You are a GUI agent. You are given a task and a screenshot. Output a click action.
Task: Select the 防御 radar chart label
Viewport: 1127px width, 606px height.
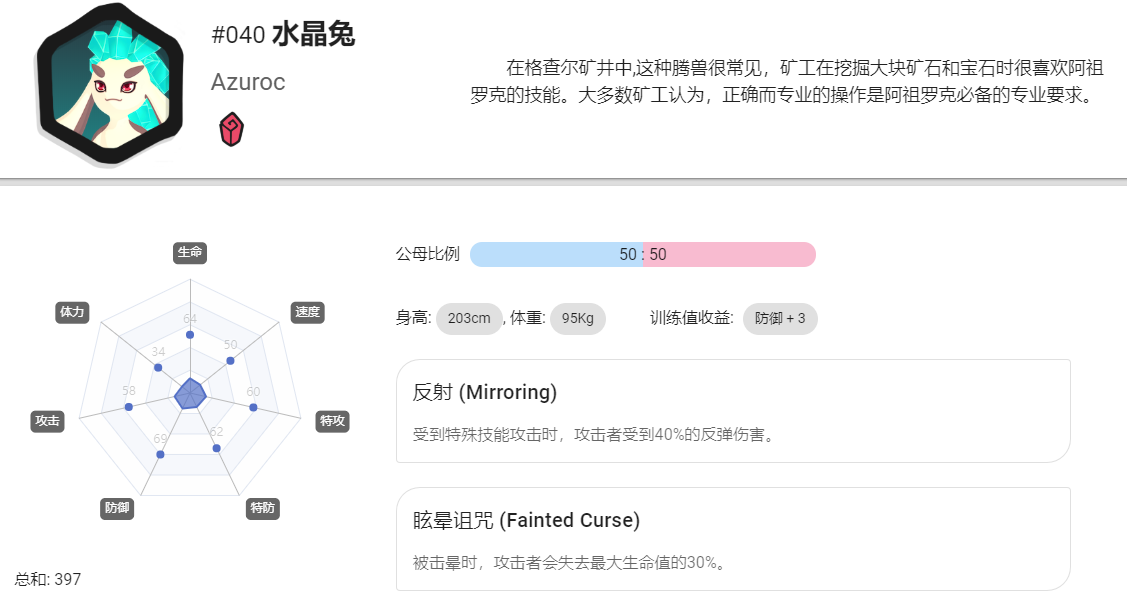click(117, 508)
